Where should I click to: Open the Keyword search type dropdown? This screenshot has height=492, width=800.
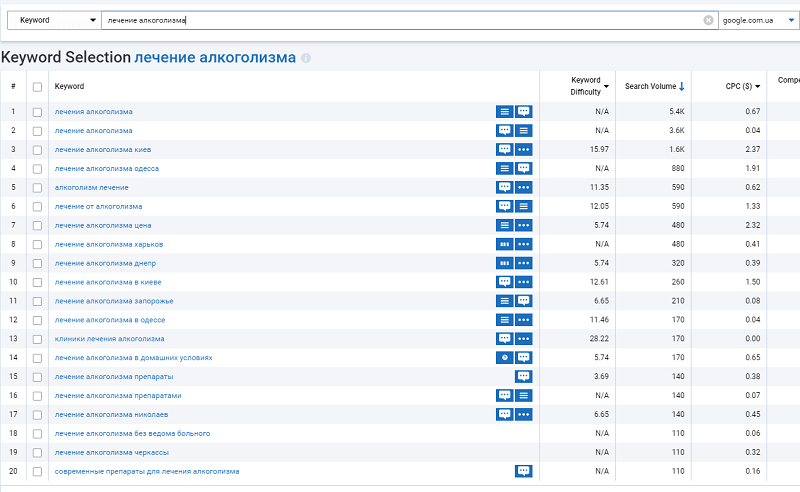point(57,20)
